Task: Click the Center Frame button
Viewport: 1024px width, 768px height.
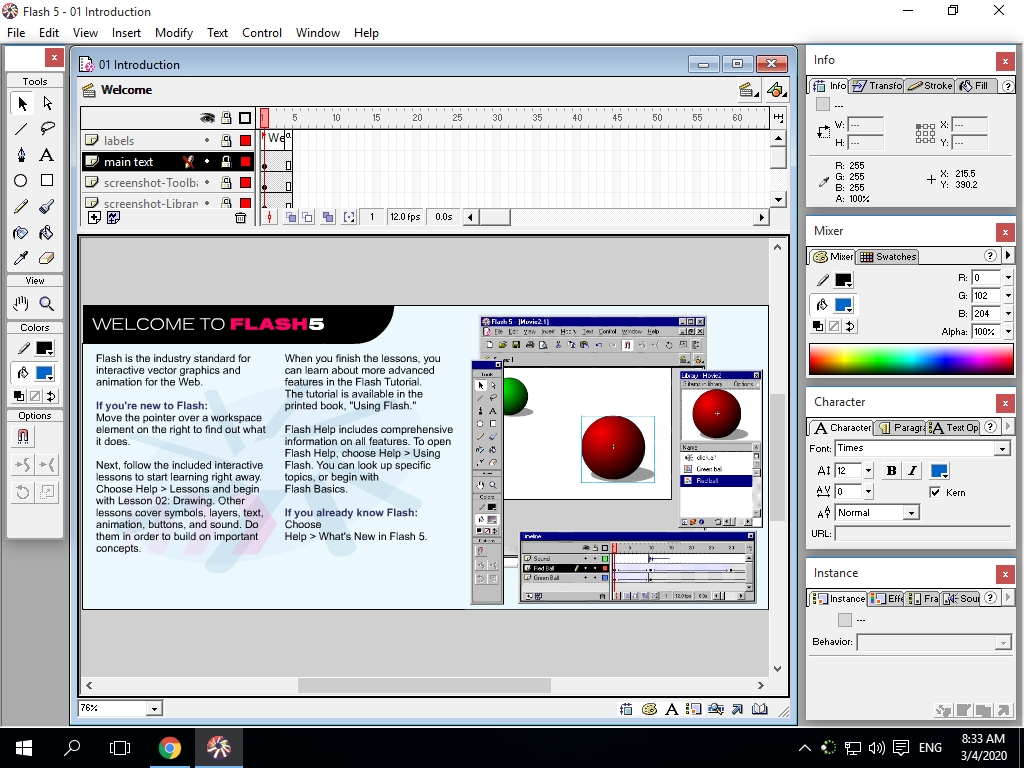Action: coord(270,217)
